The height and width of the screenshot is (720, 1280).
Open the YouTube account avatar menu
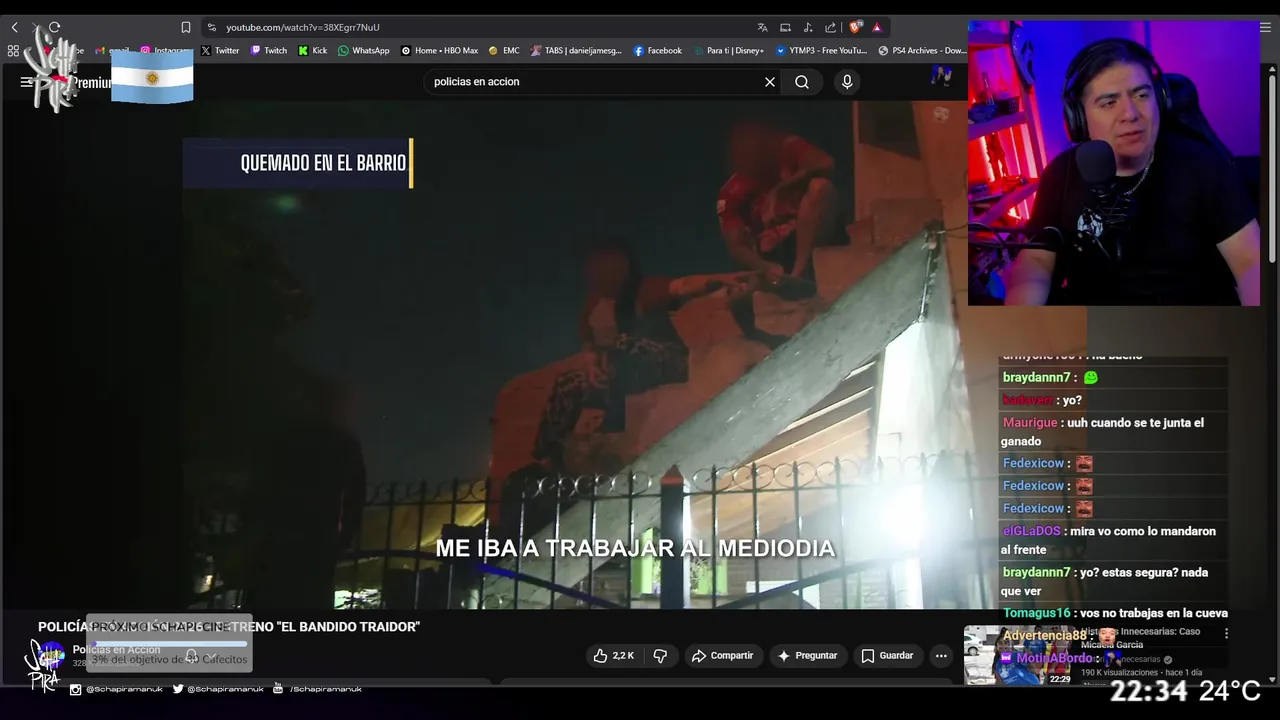pyautogui.click(x=941, y=76)
